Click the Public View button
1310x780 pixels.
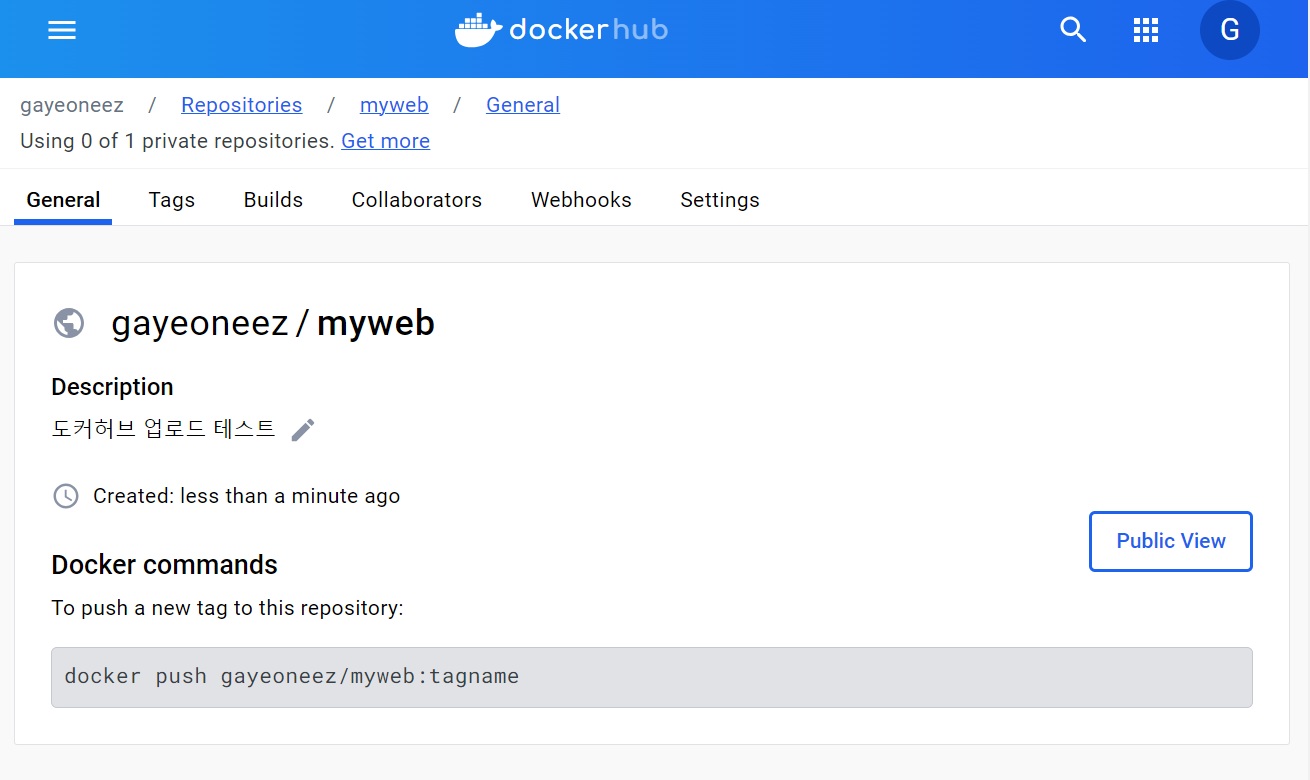point(1171,541)
